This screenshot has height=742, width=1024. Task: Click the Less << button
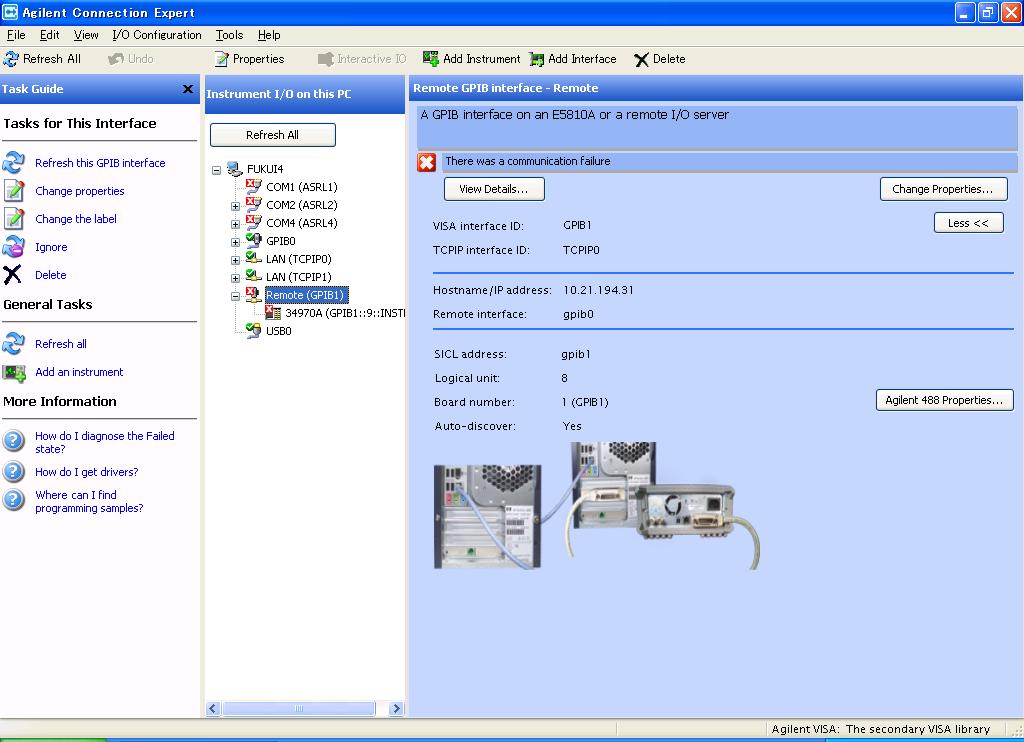coord(967,223)
